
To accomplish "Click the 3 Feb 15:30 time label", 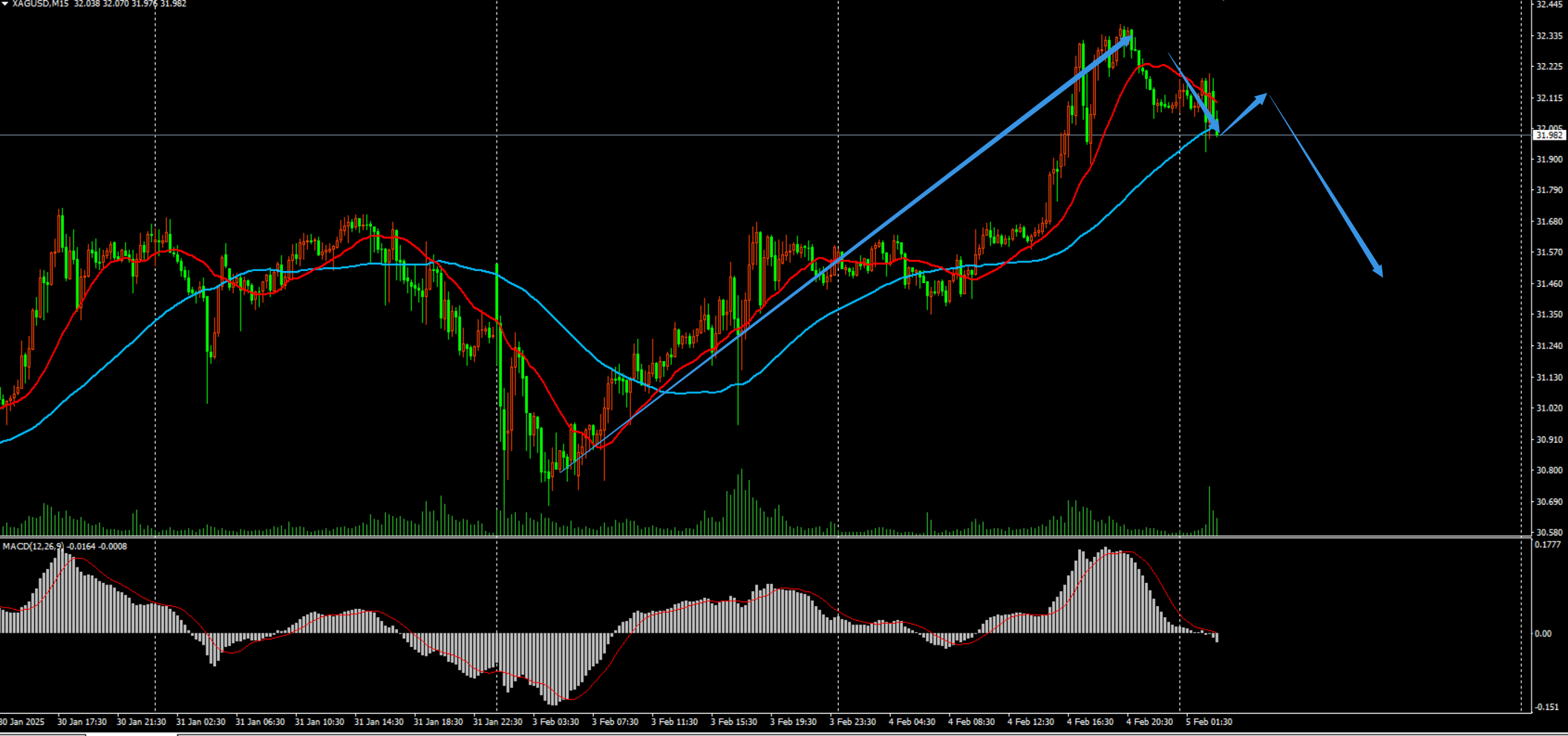I will tap(734, 721).
